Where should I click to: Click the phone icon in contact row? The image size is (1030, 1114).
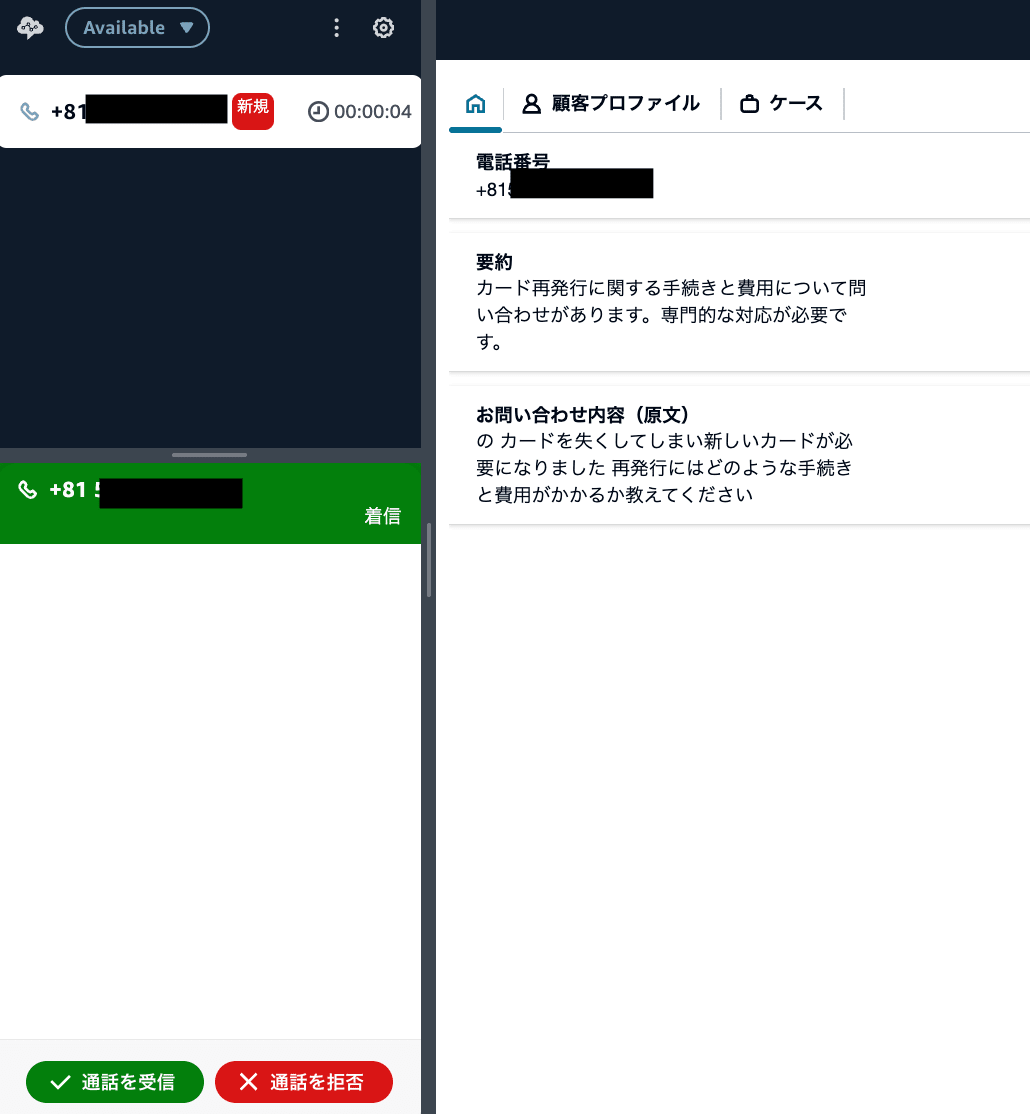point(29,112)
